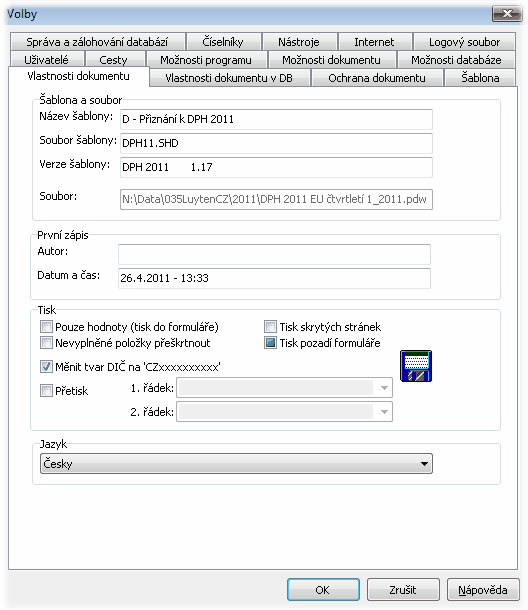Screen dimensions: 528x610
Task: Open the Ochrana dokumentu tab
Action: click(x=377, y=78)
